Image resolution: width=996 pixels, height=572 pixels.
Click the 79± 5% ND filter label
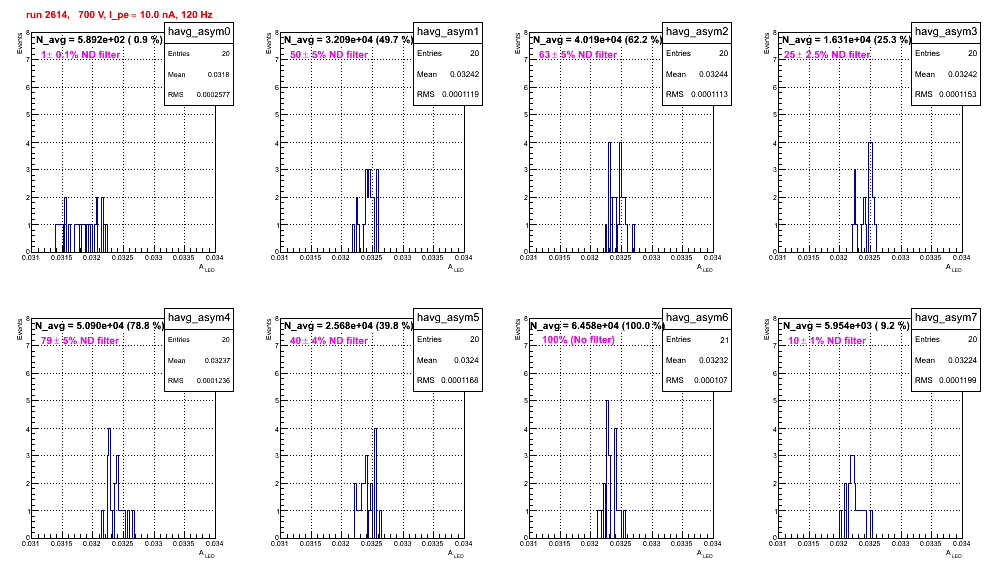pyautogui.click(x=80, y=341)
